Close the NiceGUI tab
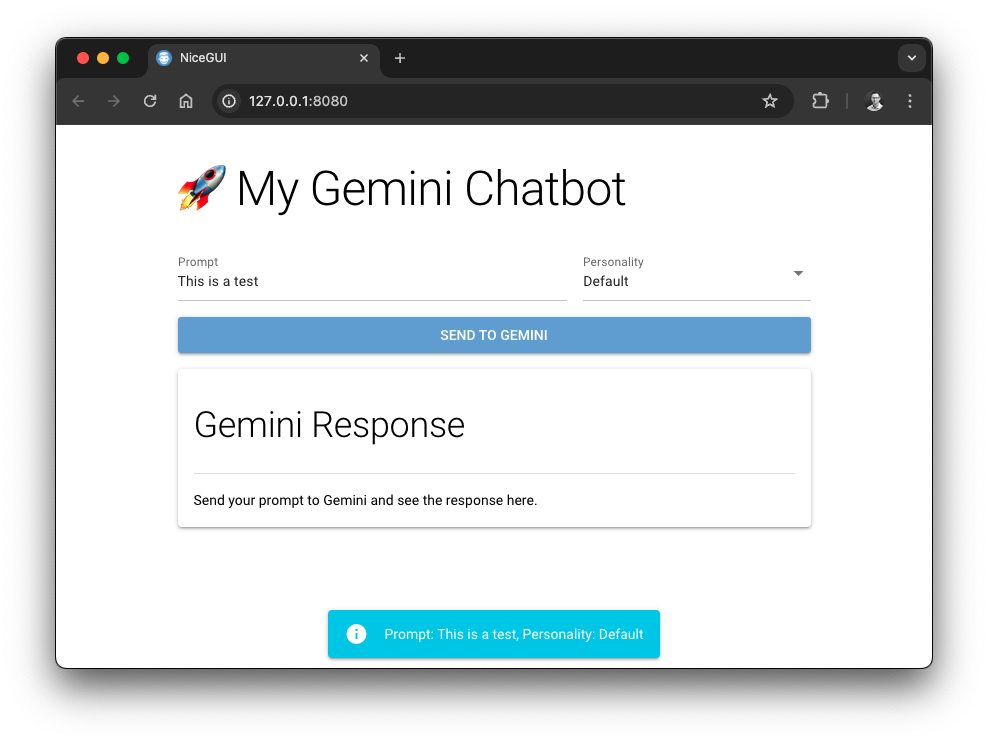Viewport: 988px width, 742px height. (364, 58)
